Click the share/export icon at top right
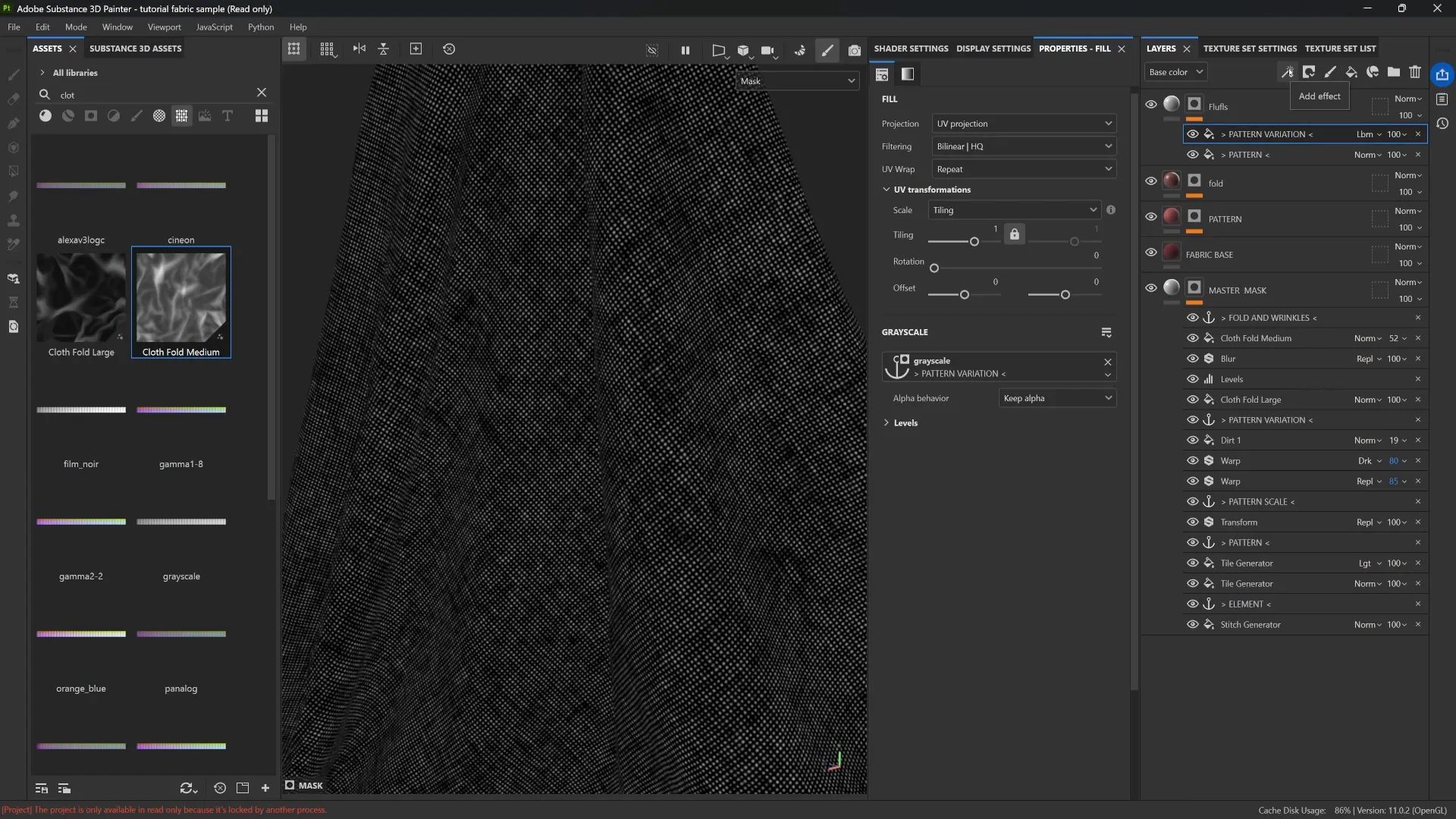The image size is (1456, 819). coord(1442,74)
